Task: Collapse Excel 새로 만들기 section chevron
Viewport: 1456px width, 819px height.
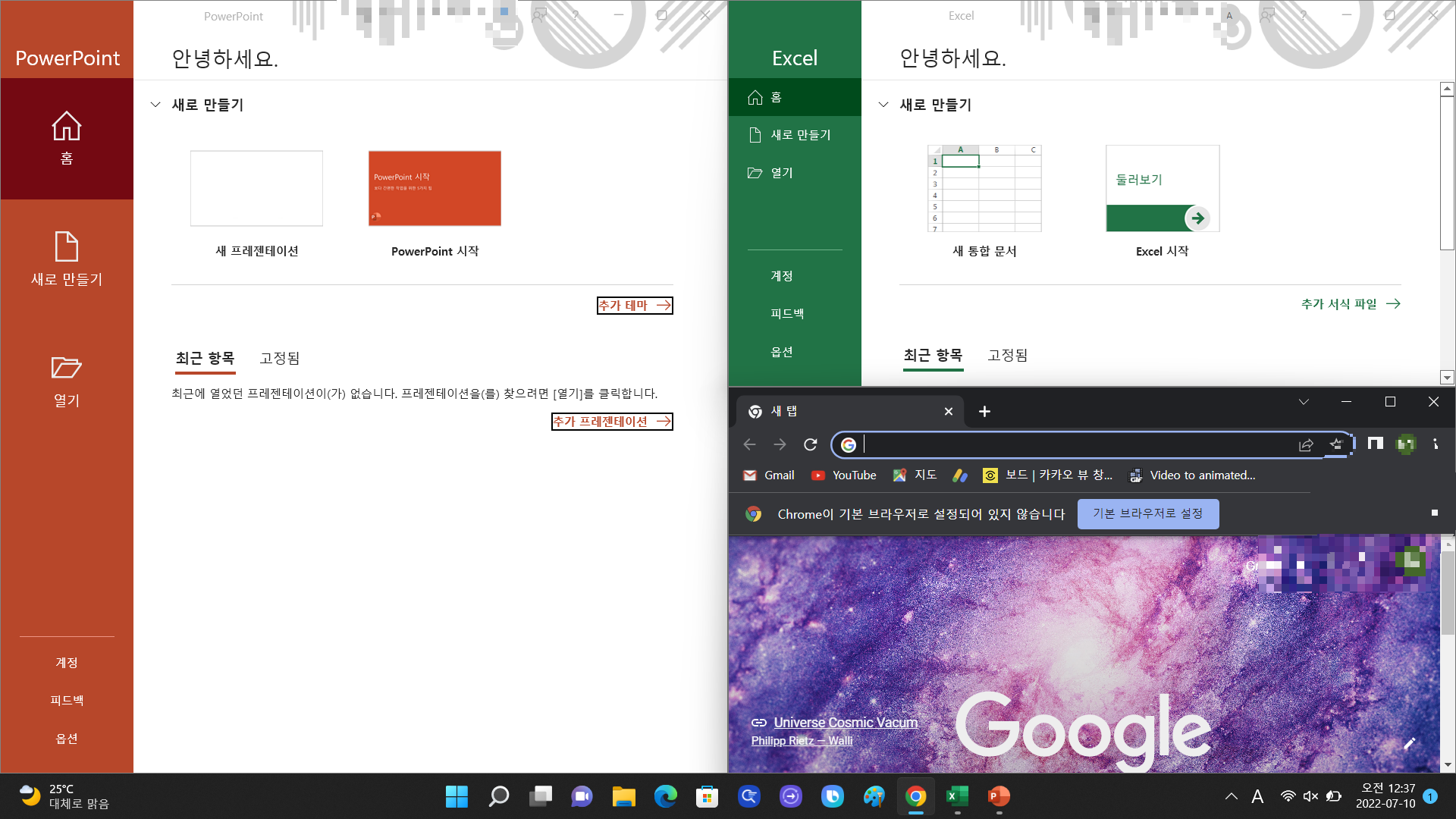Action: [883, 105]
